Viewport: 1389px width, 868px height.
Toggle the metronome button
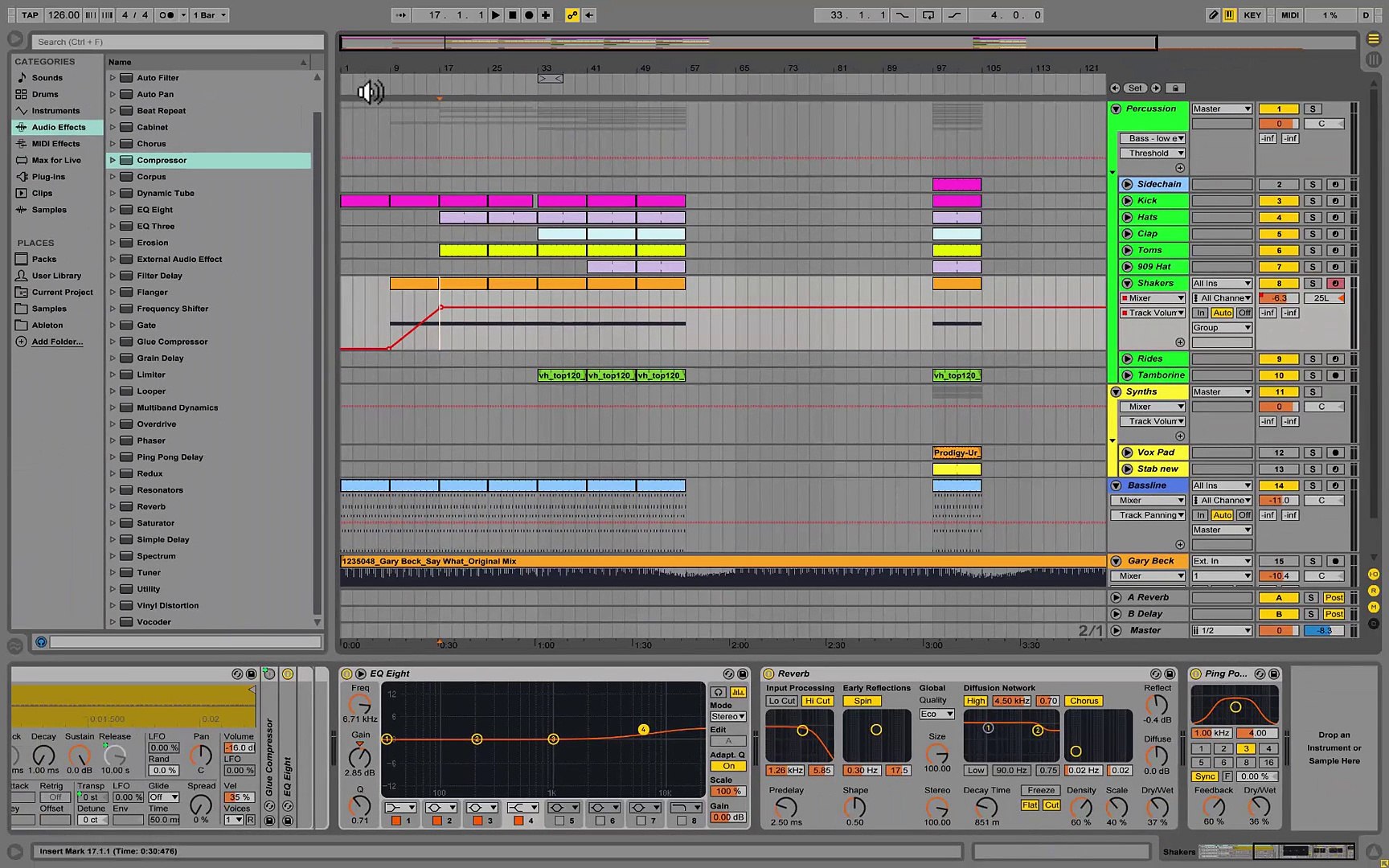166,15
